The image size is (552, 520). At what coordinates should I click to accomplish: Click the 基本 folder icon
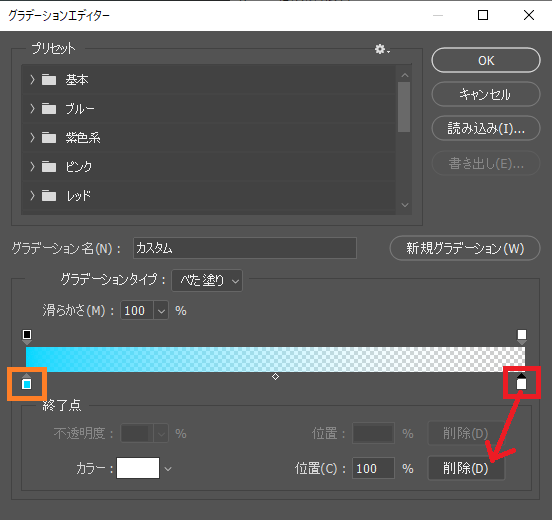49,80
